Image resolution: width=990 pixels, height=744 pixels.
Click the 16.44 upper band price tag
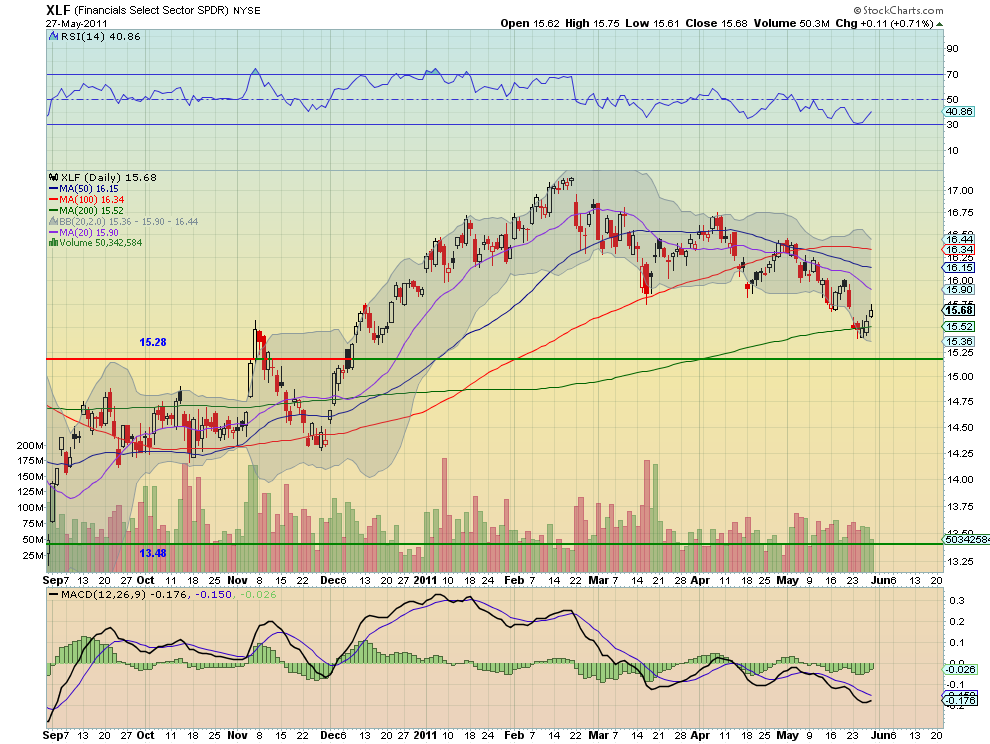(x=959, y=239)
